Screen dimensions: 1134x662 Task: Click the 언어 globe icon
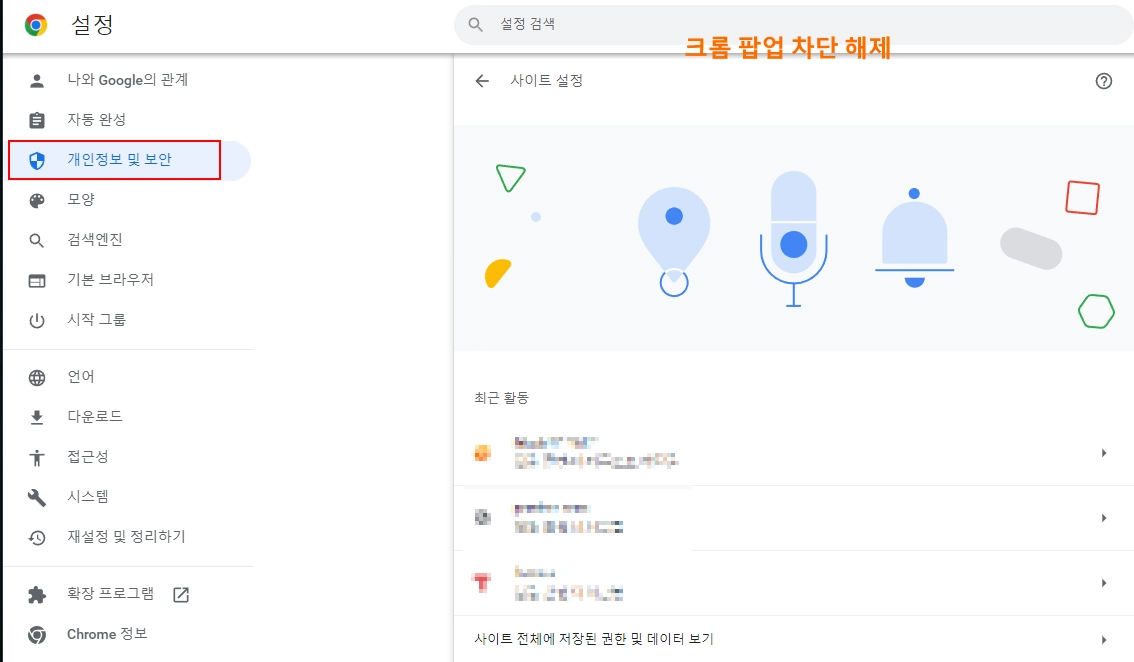tap(38, 376)
